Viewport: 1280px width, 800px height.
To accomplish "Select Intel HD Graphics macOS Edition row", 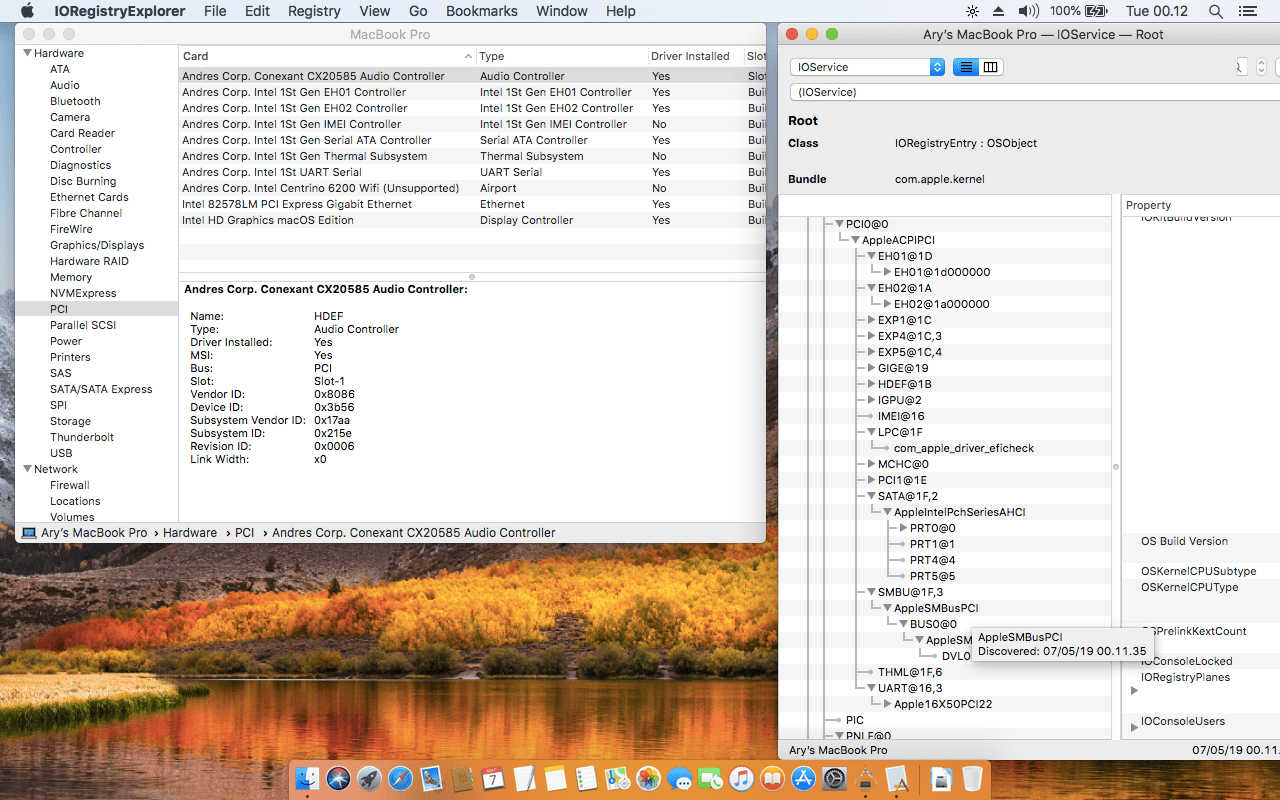I will [472, 220].
